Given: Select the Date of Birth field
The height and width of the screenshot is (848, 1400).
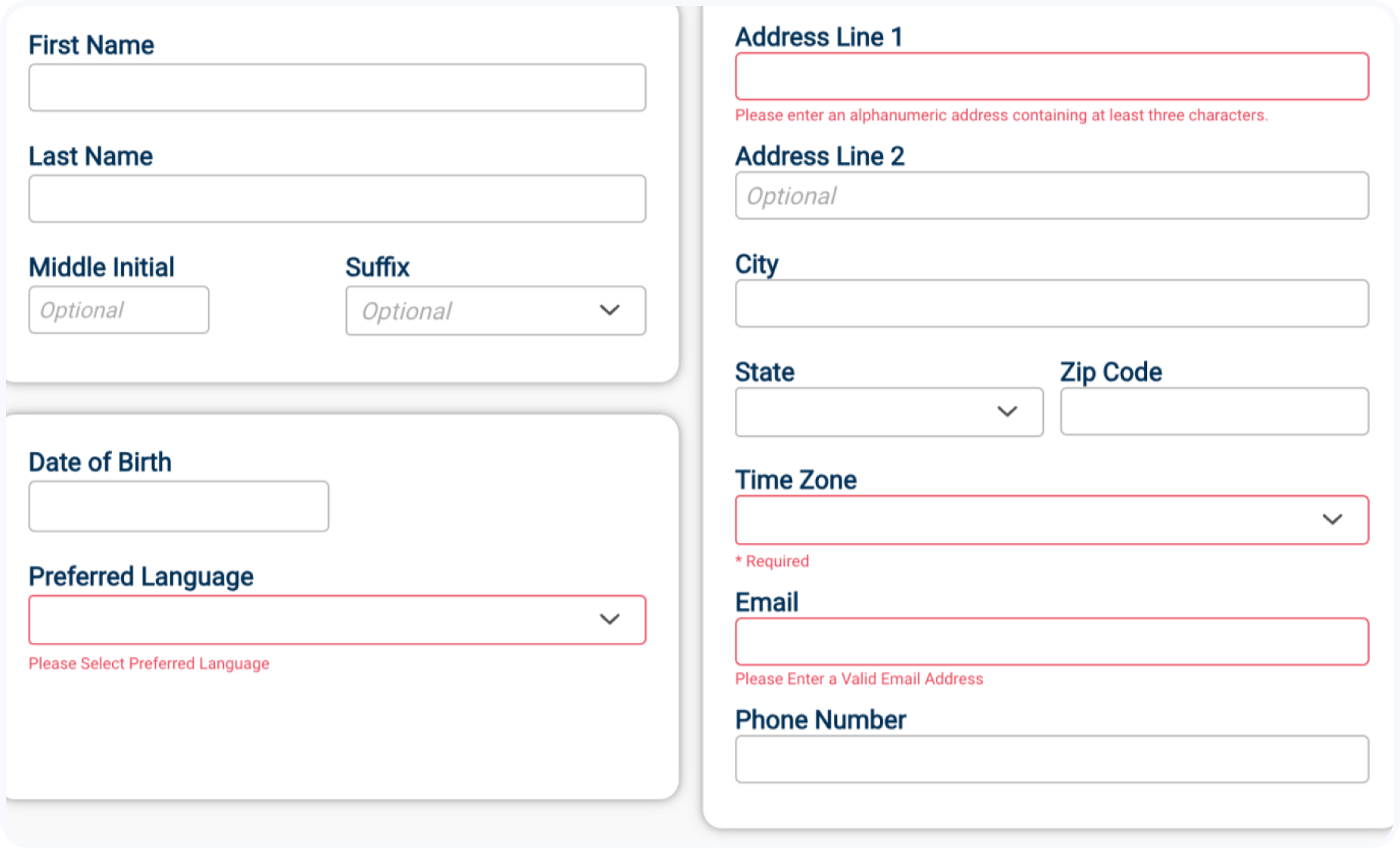Looking at the screenshot, I should [179, 507].
